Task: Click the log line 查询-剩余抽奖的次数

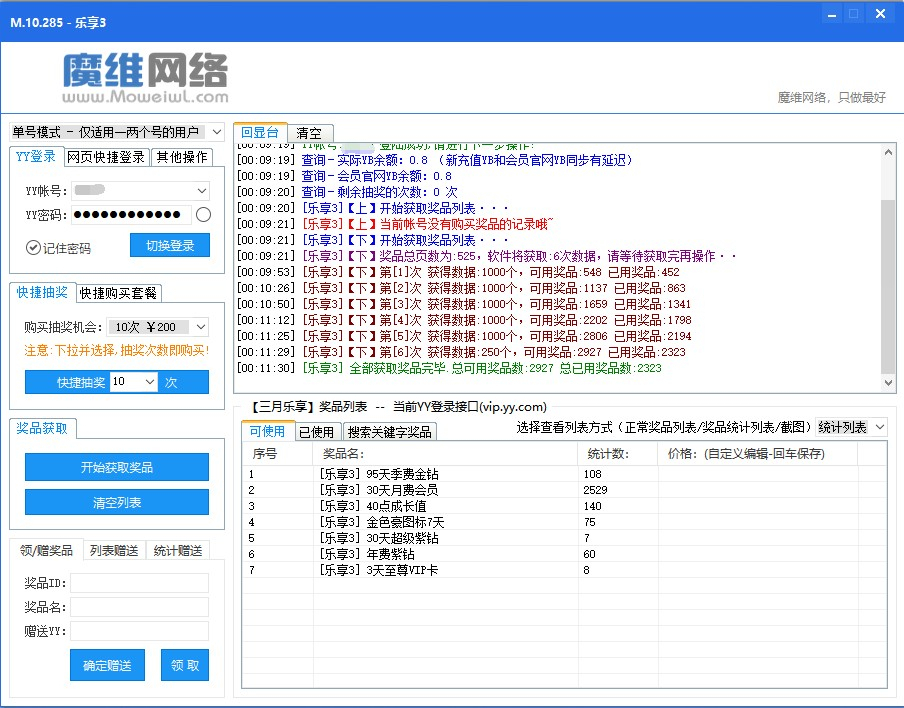Action: (x=347, y=192)
